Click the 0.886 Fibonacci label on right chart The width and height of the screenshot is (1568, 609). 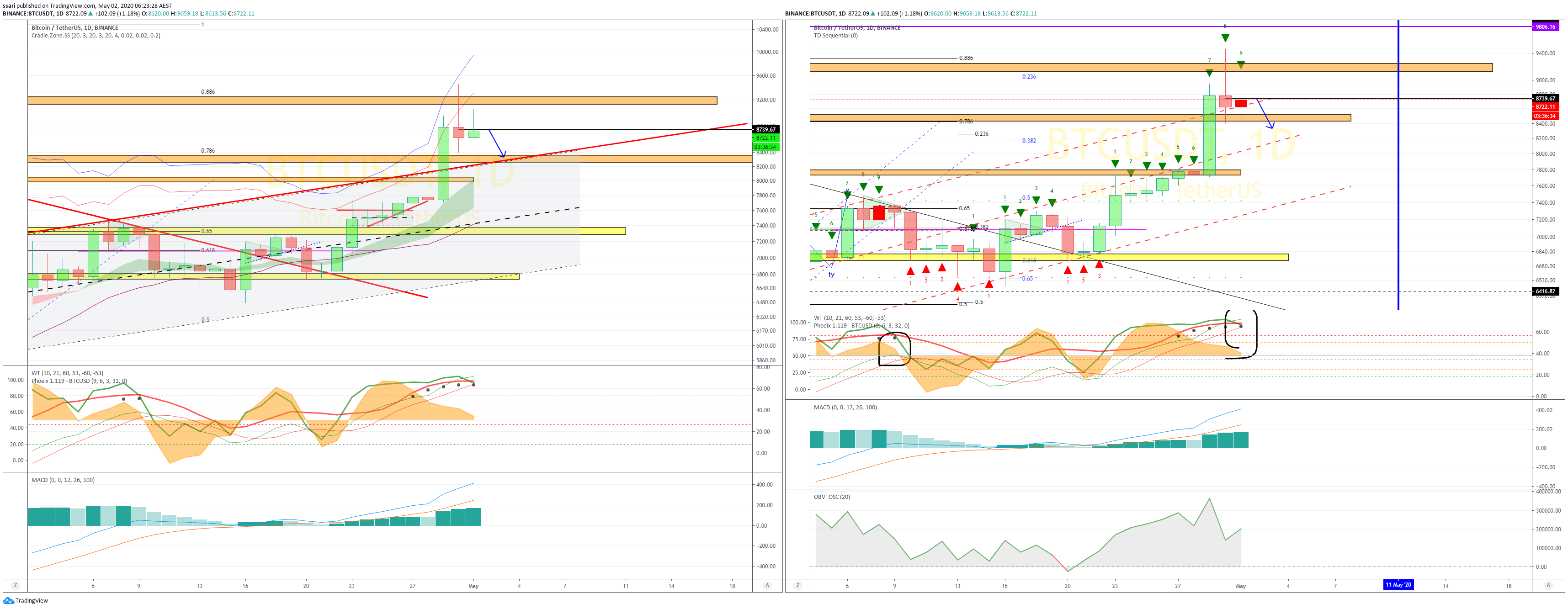click(966, 58)
